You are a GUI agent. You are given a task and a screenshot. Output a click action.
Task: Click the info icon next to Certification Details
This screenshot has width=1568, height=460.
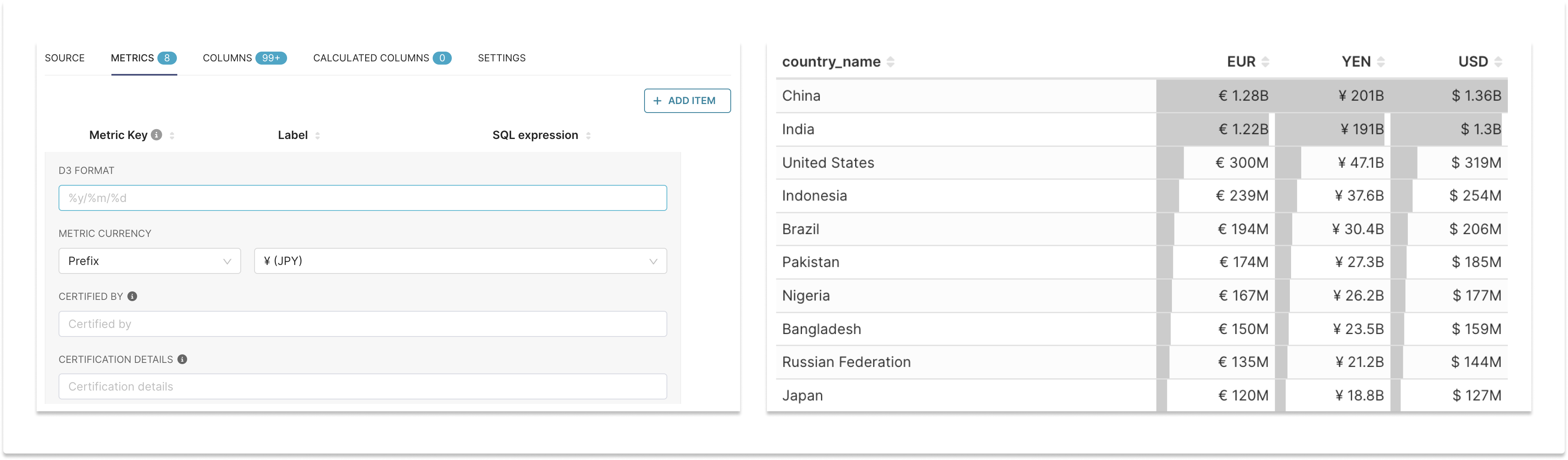coord(182,360)
